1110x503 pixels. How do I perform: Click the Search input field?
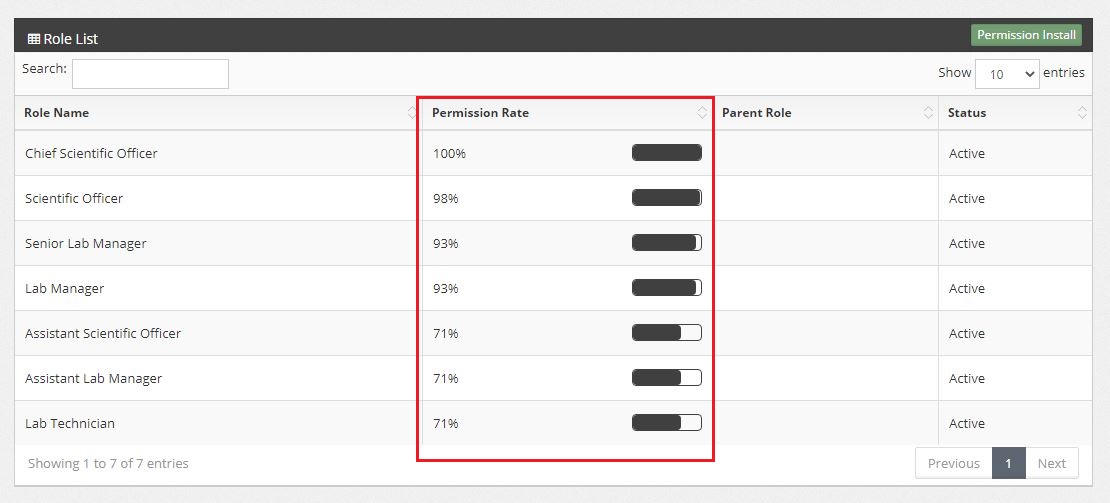coord(150,73)
